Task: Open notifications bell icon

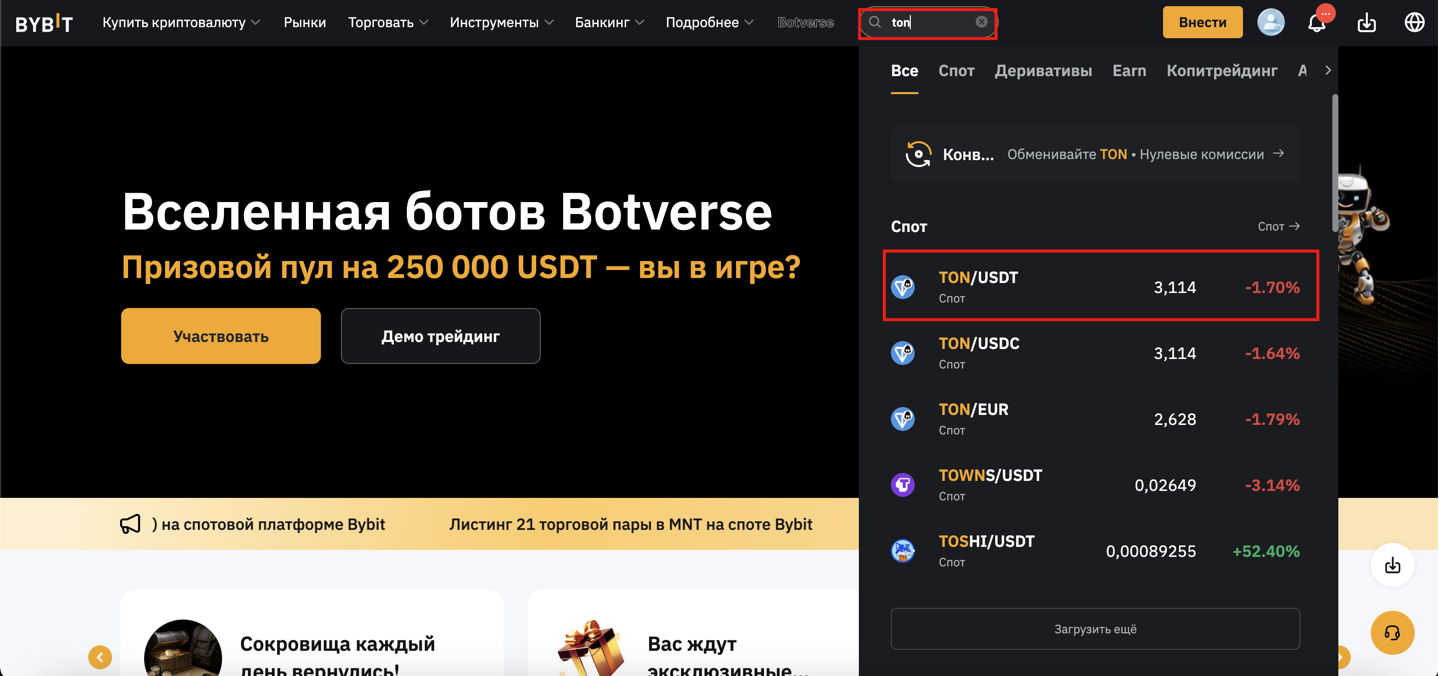Action: pyautogui.click(x=1317, y=22)
